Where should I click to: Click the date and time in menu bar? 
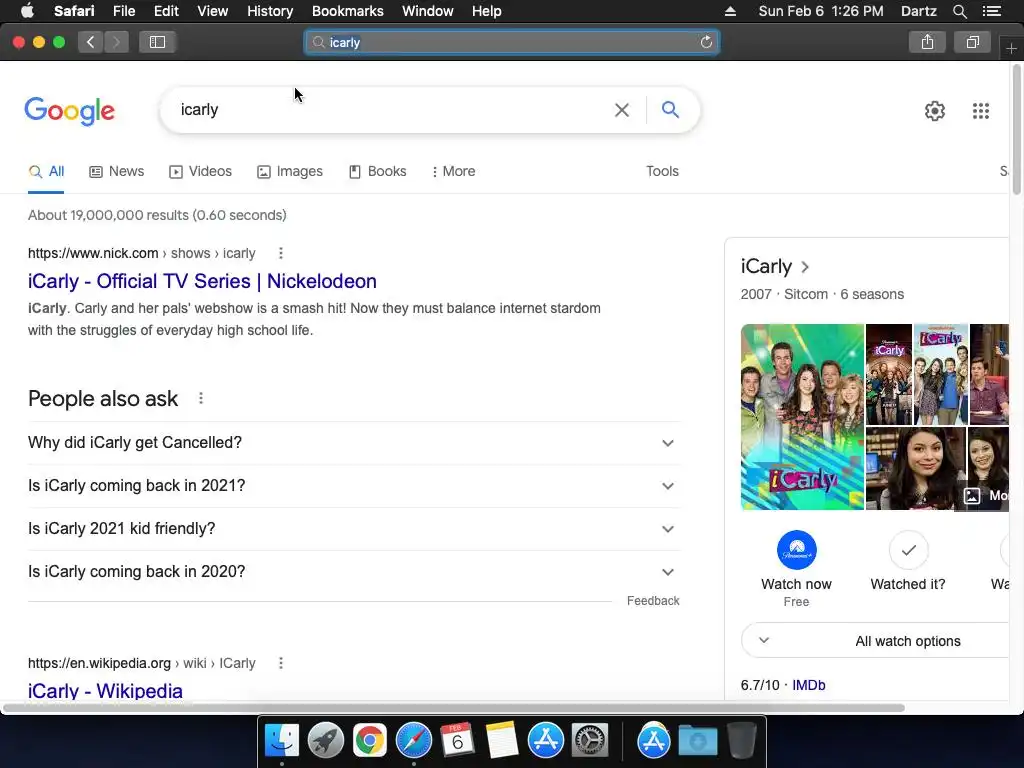821,11
